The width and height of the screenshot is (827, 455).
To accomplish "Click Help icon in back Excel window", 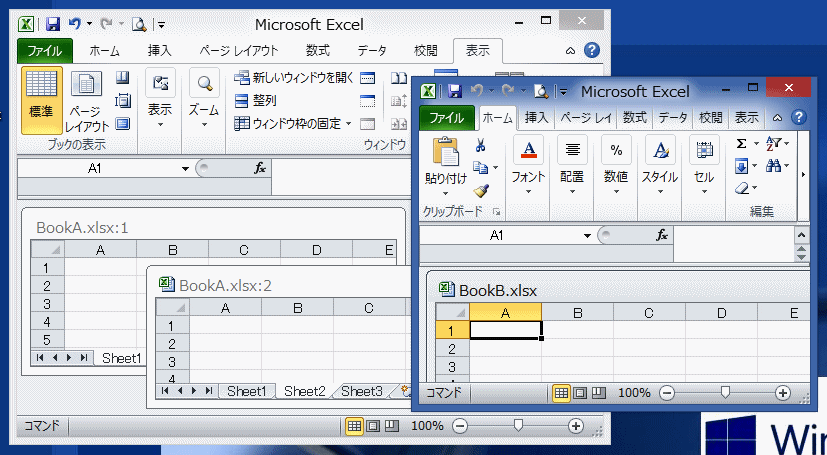I will click(x=592, y=51).
